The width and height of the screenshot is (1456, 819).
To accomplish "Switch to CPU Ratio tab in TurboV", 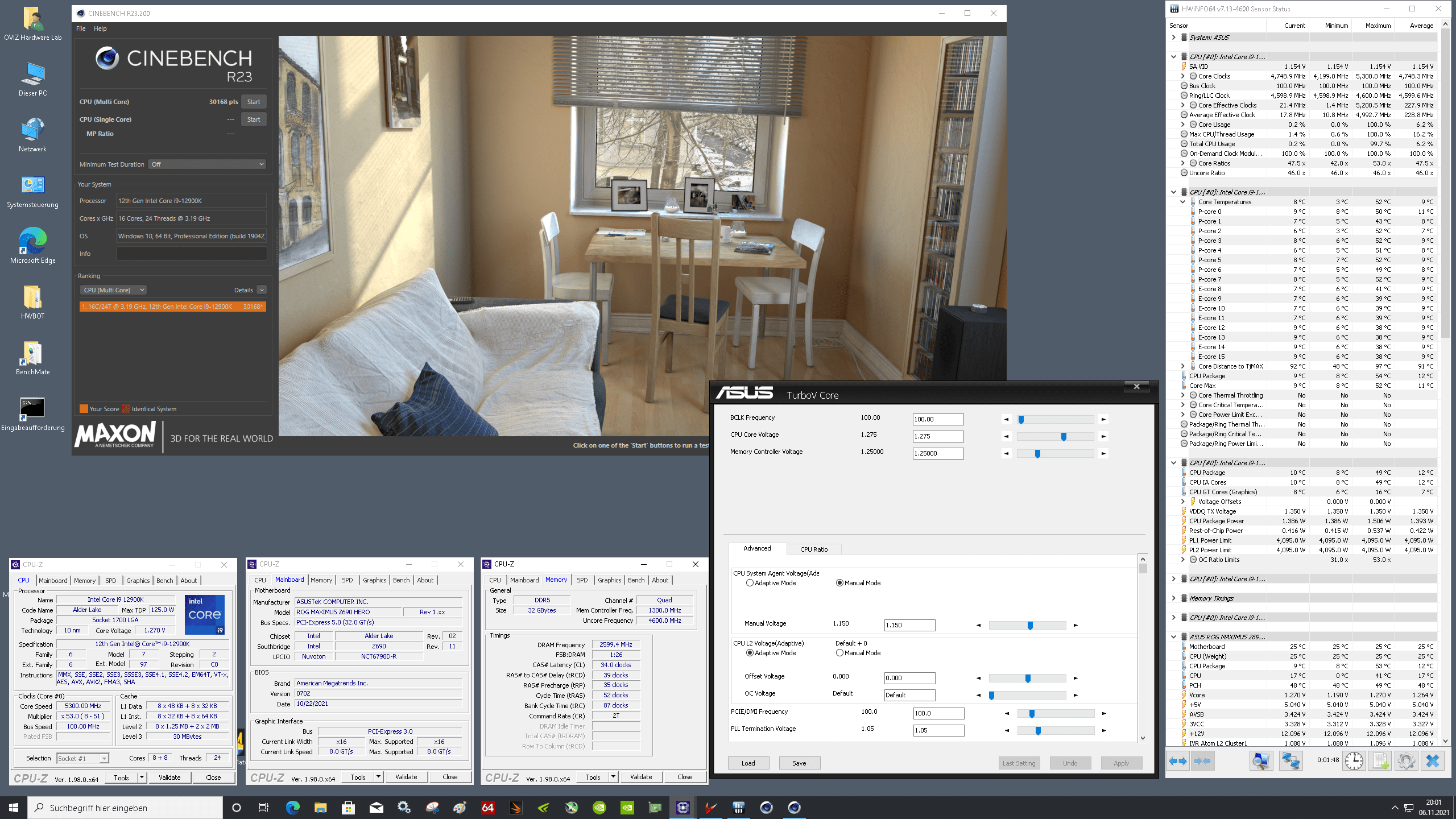I will 813,549.
